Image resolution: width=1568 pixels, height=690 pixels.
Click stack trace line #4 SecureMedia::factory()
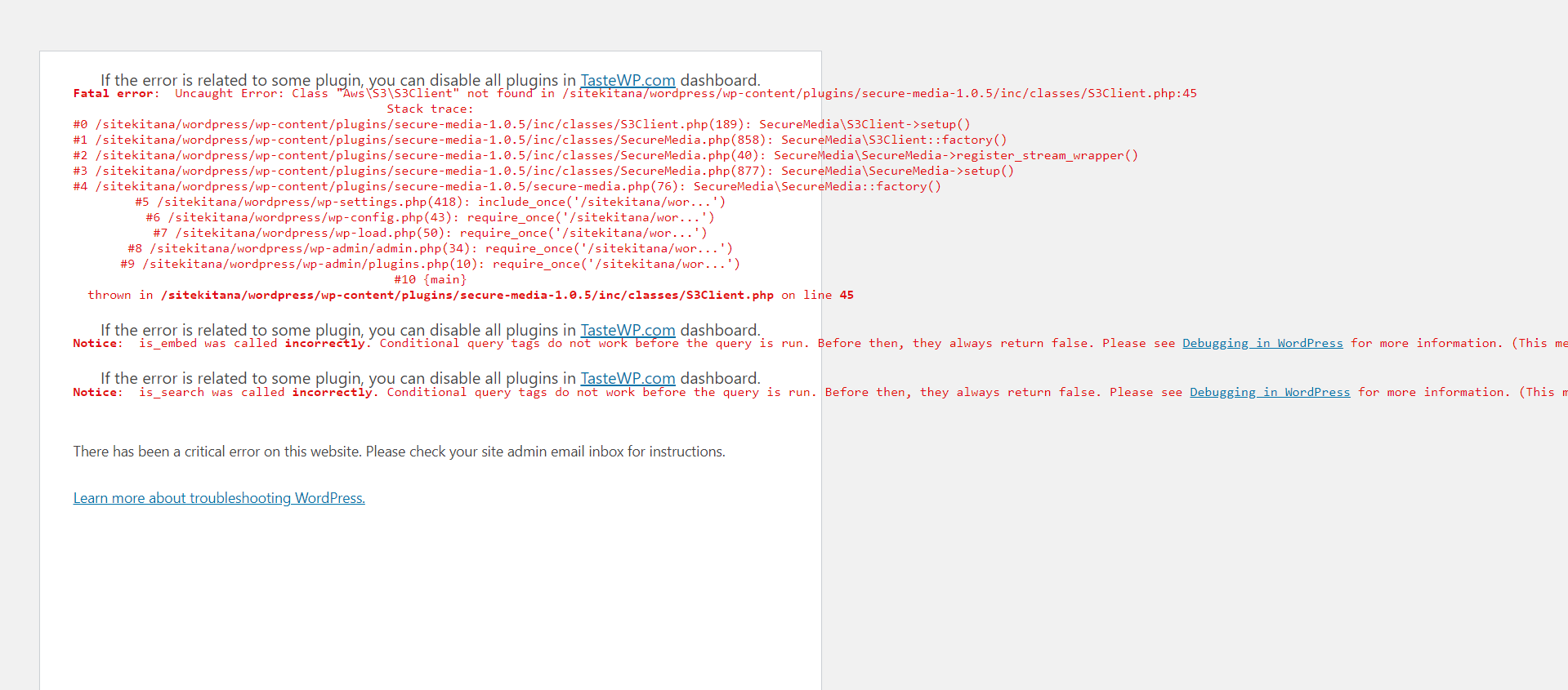pyautogui.click(x=507, y=186)
